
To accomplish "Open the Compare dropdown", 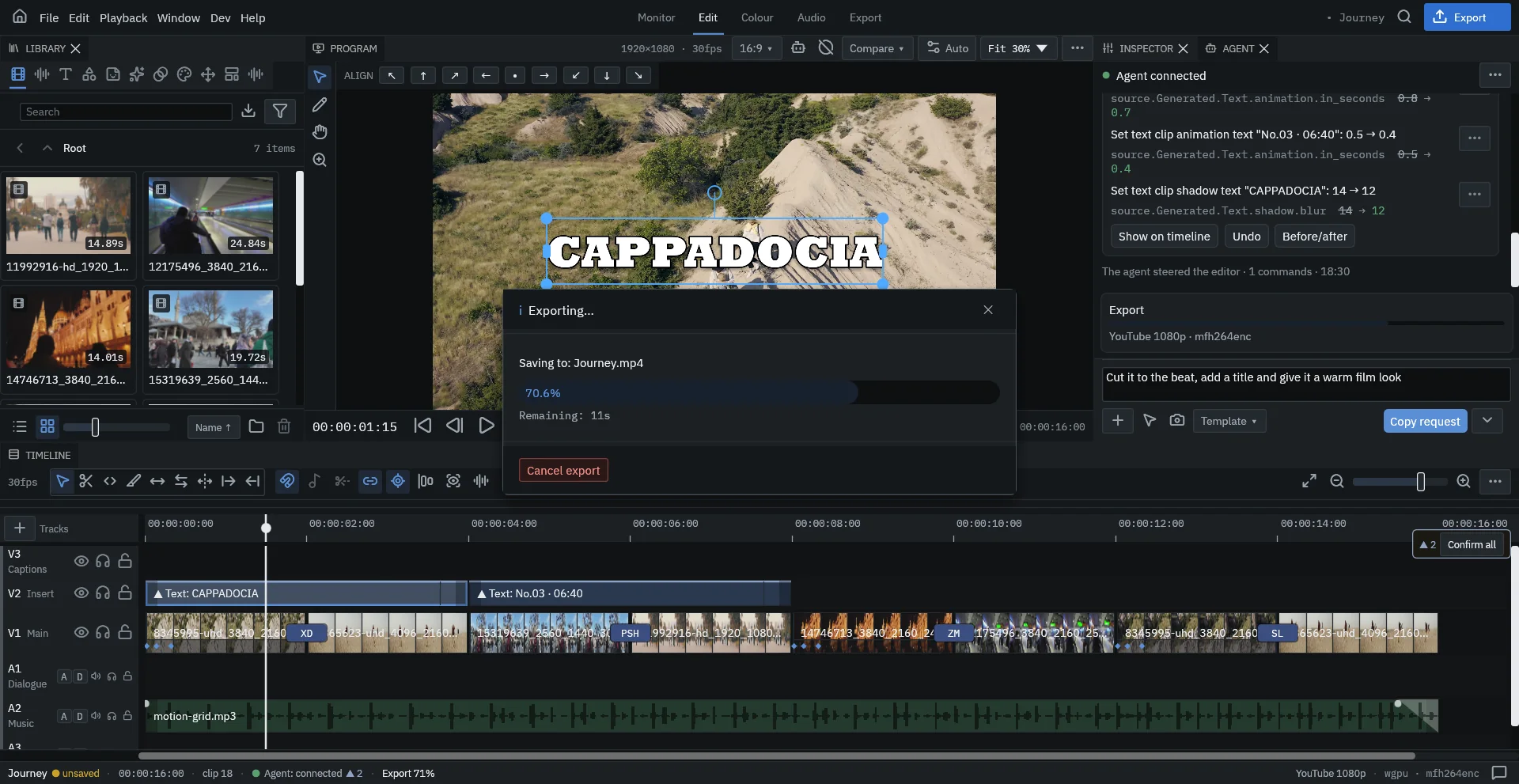I will tap(877, 48).
